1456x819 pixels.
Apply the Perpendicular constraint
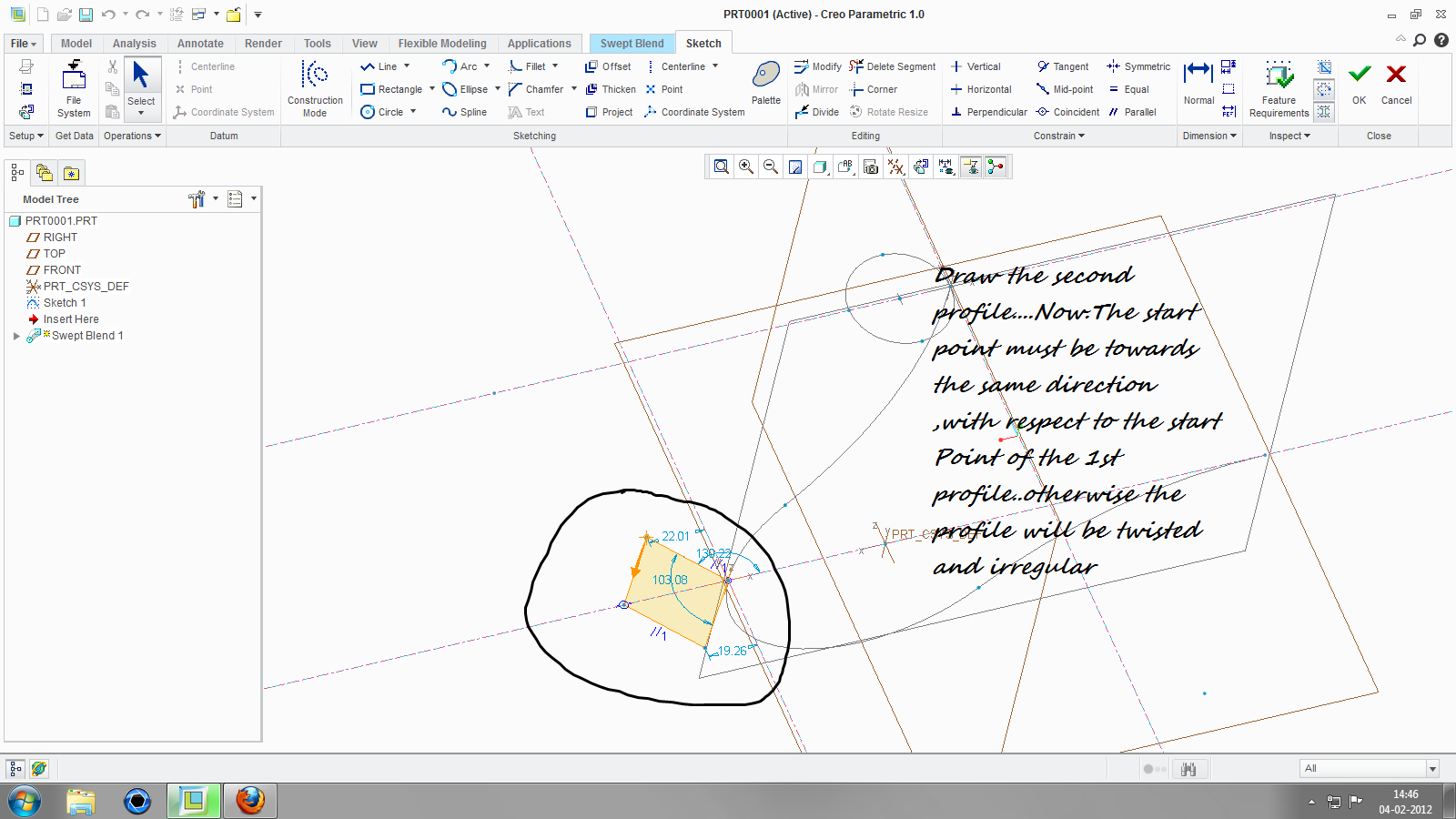point(988,112)
